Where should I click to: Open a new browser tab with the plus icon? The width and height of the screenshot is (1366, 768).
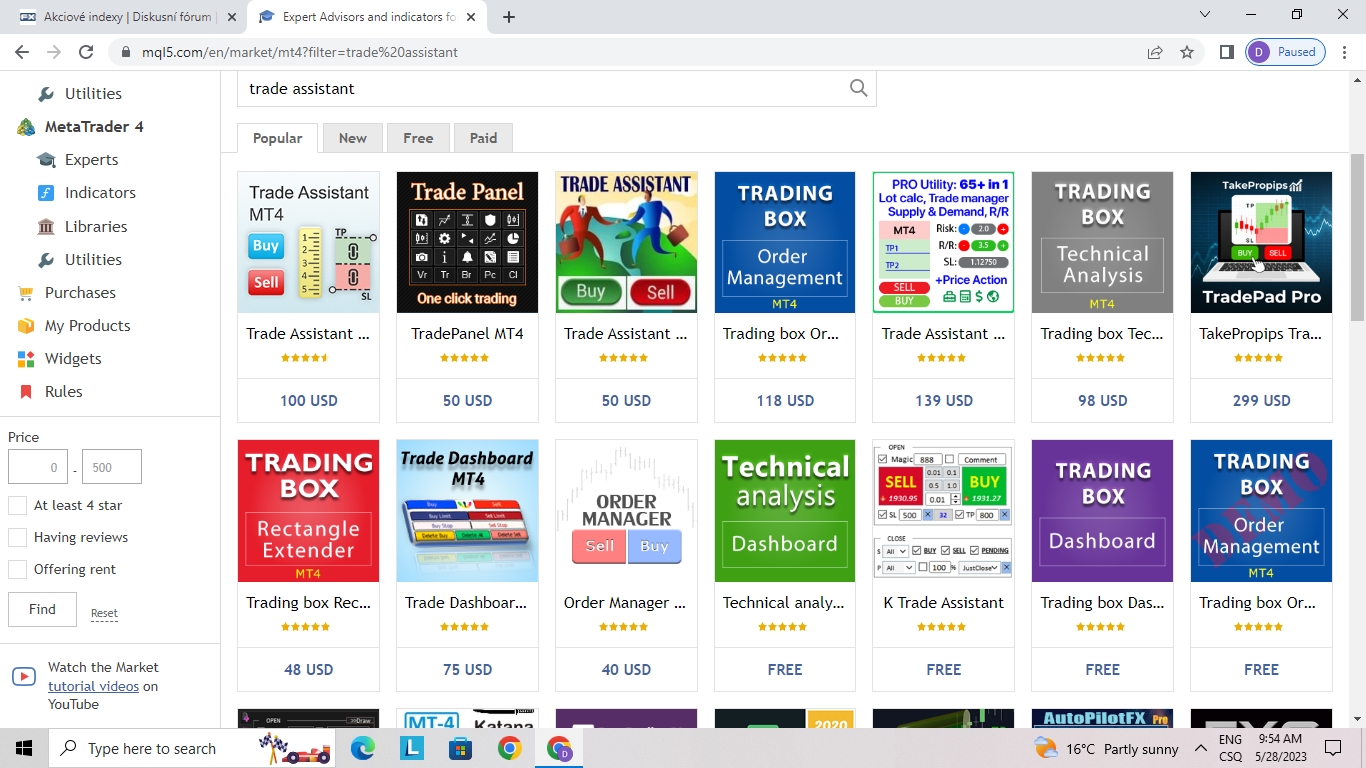coord(509,17)
